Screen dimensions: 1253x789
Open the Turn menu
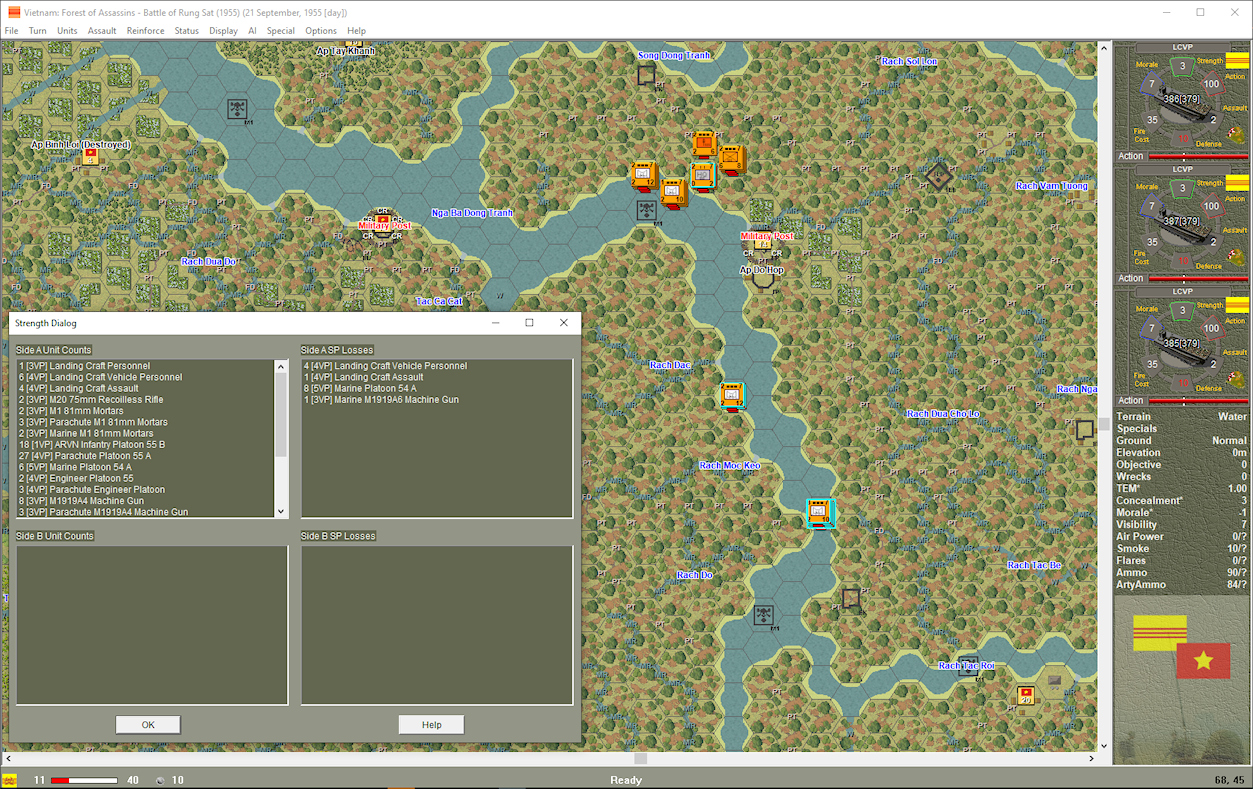[x=38, y=31]
